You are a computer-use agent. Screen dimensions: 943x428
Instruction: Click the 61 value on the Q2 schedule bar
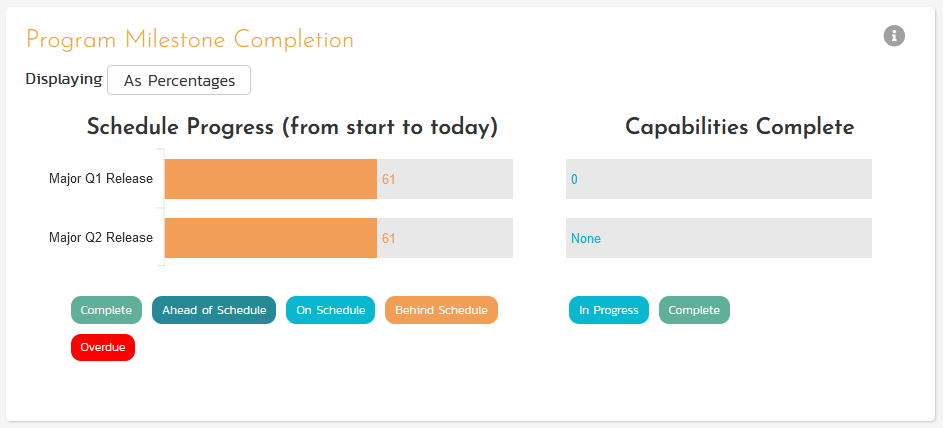tap(389, 239)
